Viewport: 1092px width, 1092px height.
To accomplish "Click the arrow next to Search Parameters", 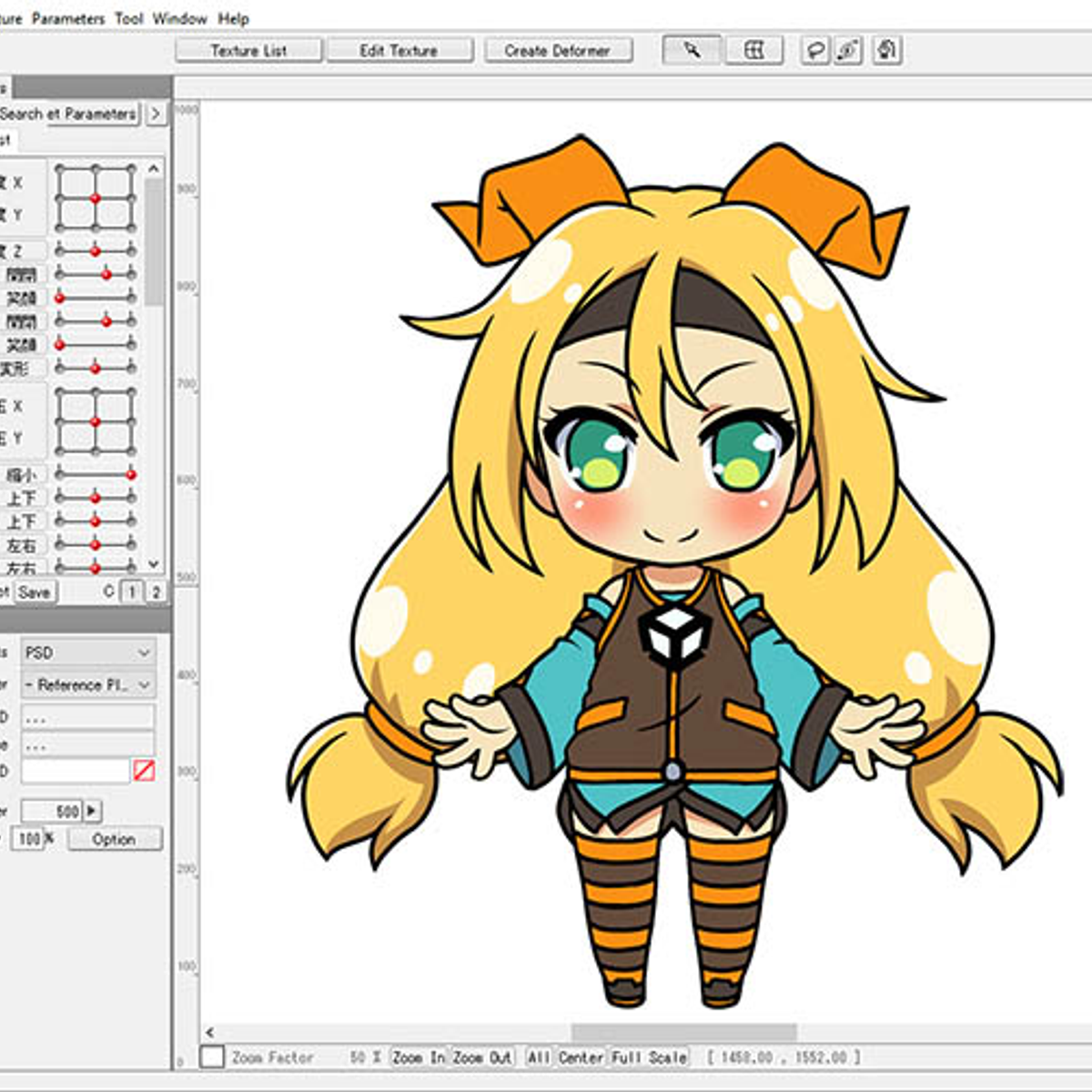I will coord(156,114).
